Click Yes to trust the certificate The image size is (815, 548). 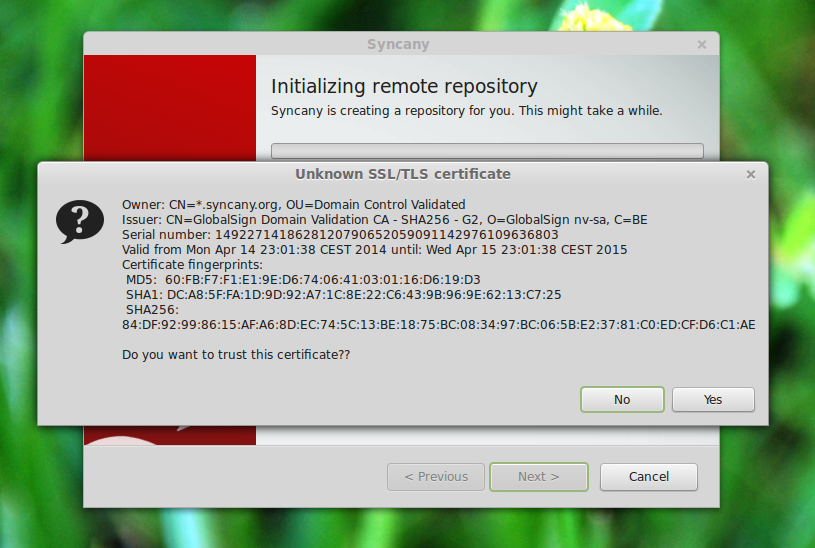click(x=713, y=399)
